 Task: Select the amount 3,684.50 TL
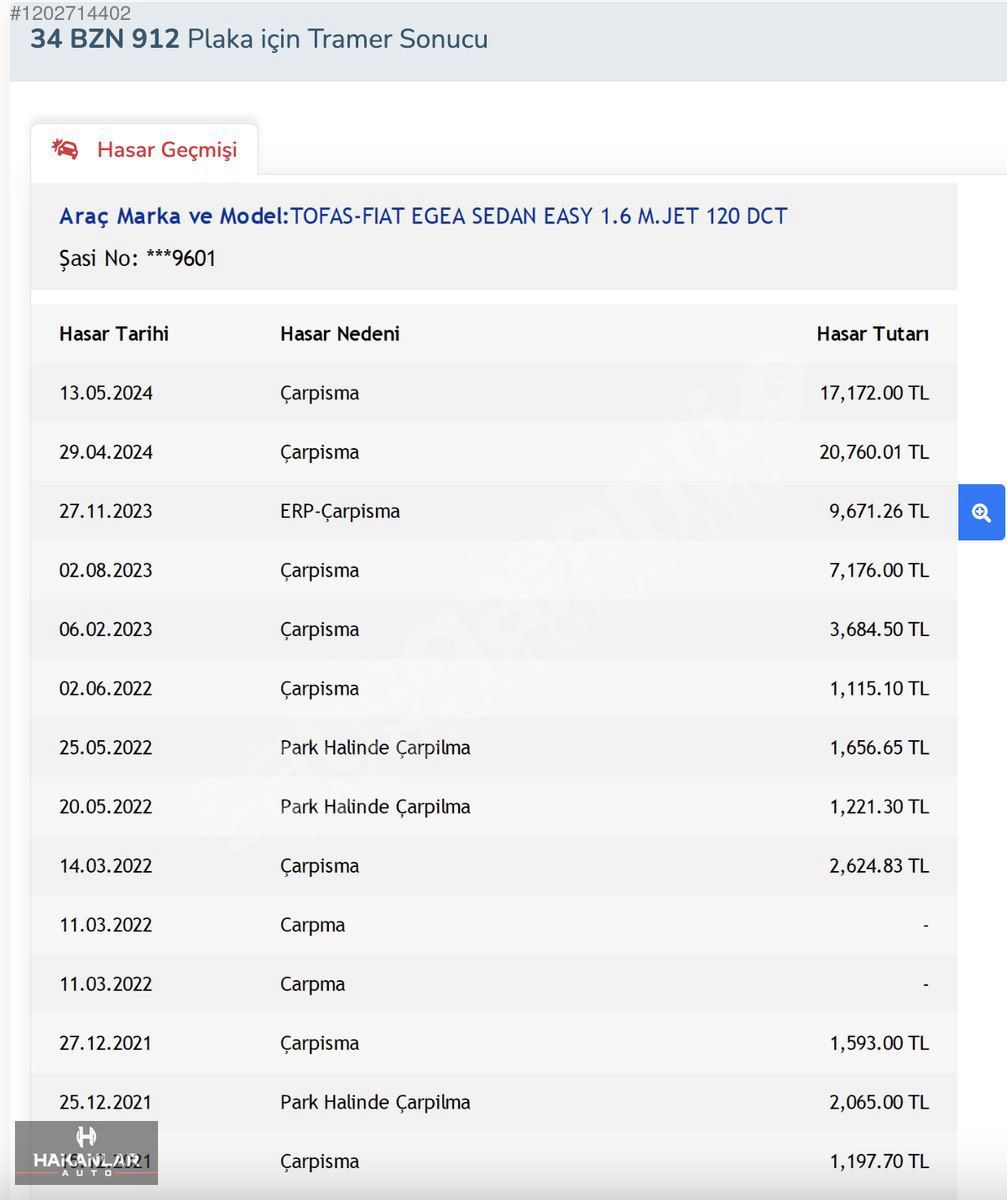coord(879,629)
